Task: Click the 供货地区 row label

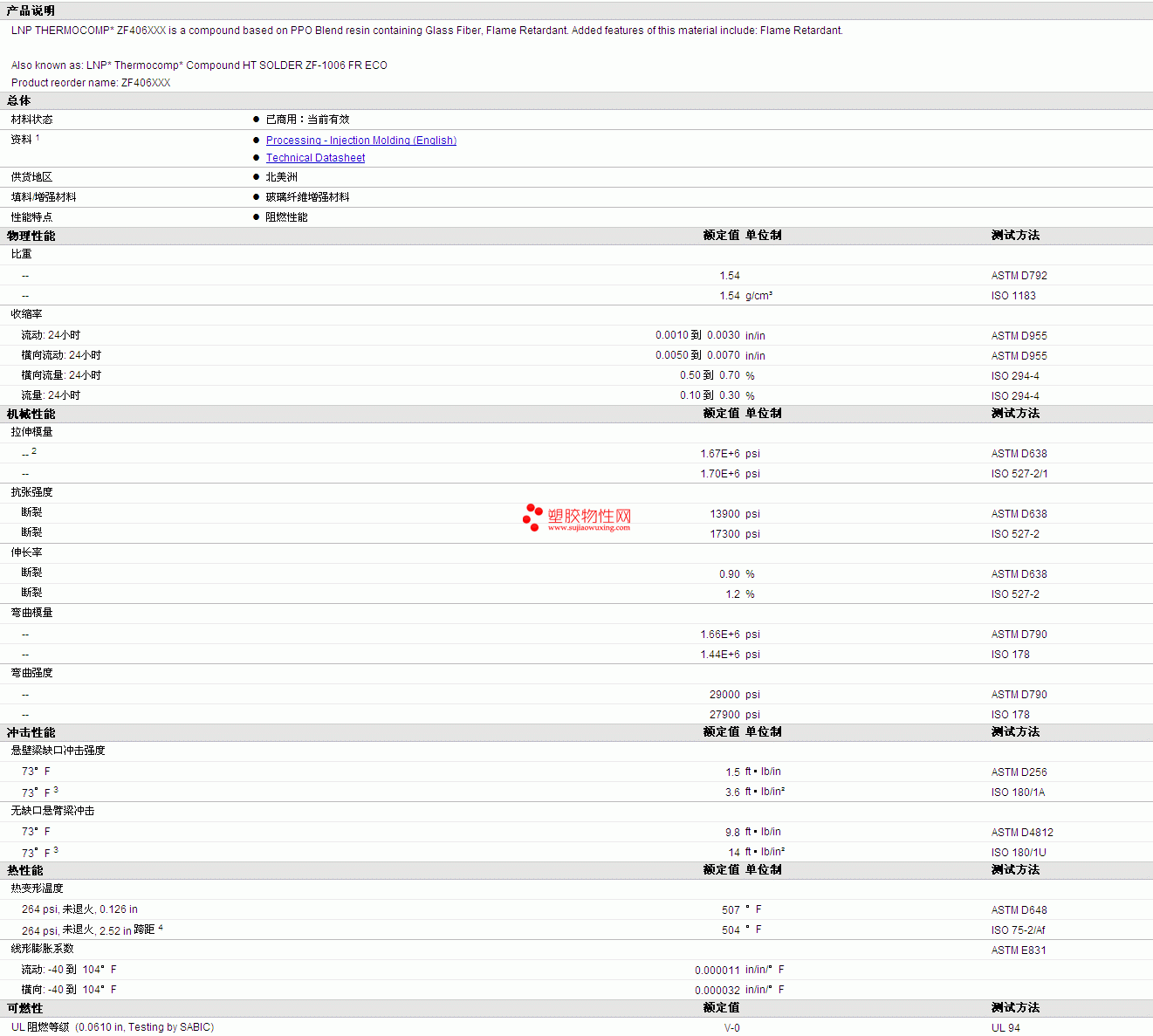Action: click(x=32, y=177)
